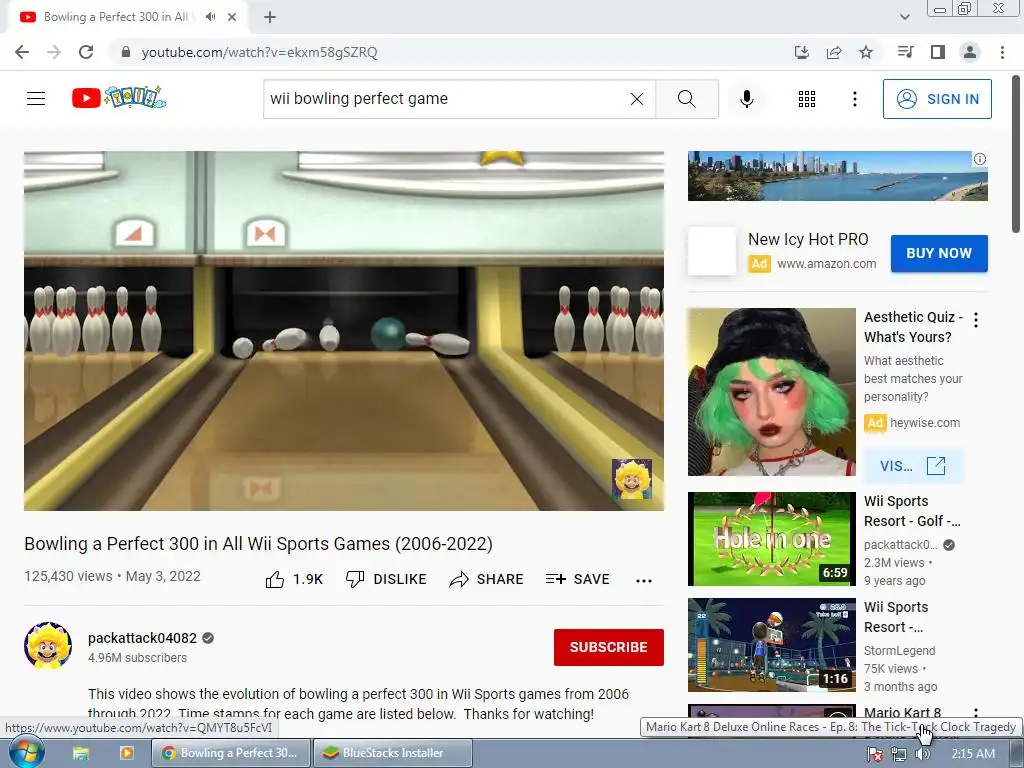Image resolution: width=1024 pixels, height=768 pixels.
Task: Go back with browser back arrow
Action: tap(22, 52)
